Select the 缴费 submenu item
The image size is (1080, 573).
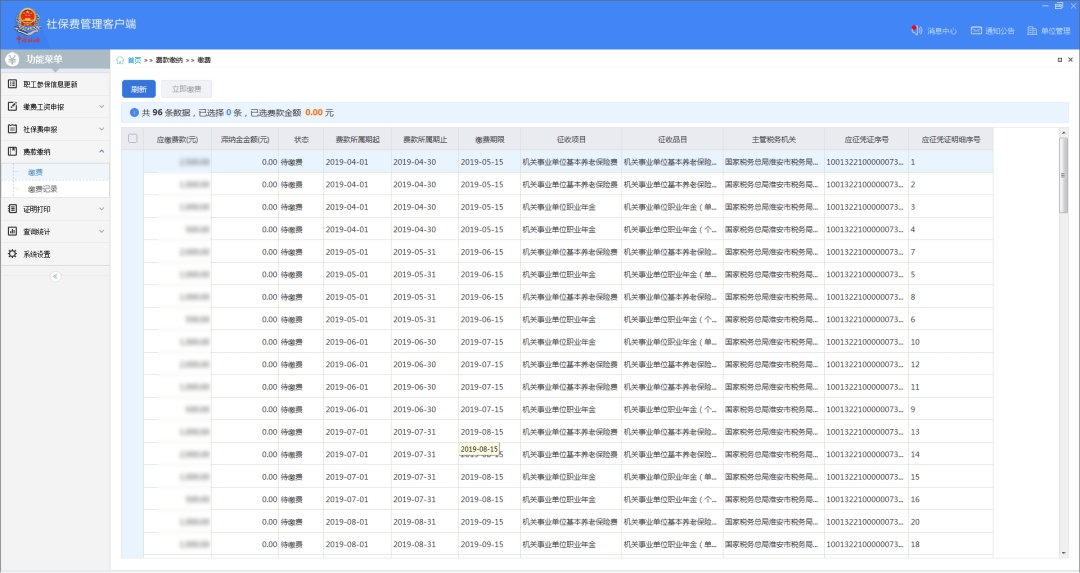point(36,172)
